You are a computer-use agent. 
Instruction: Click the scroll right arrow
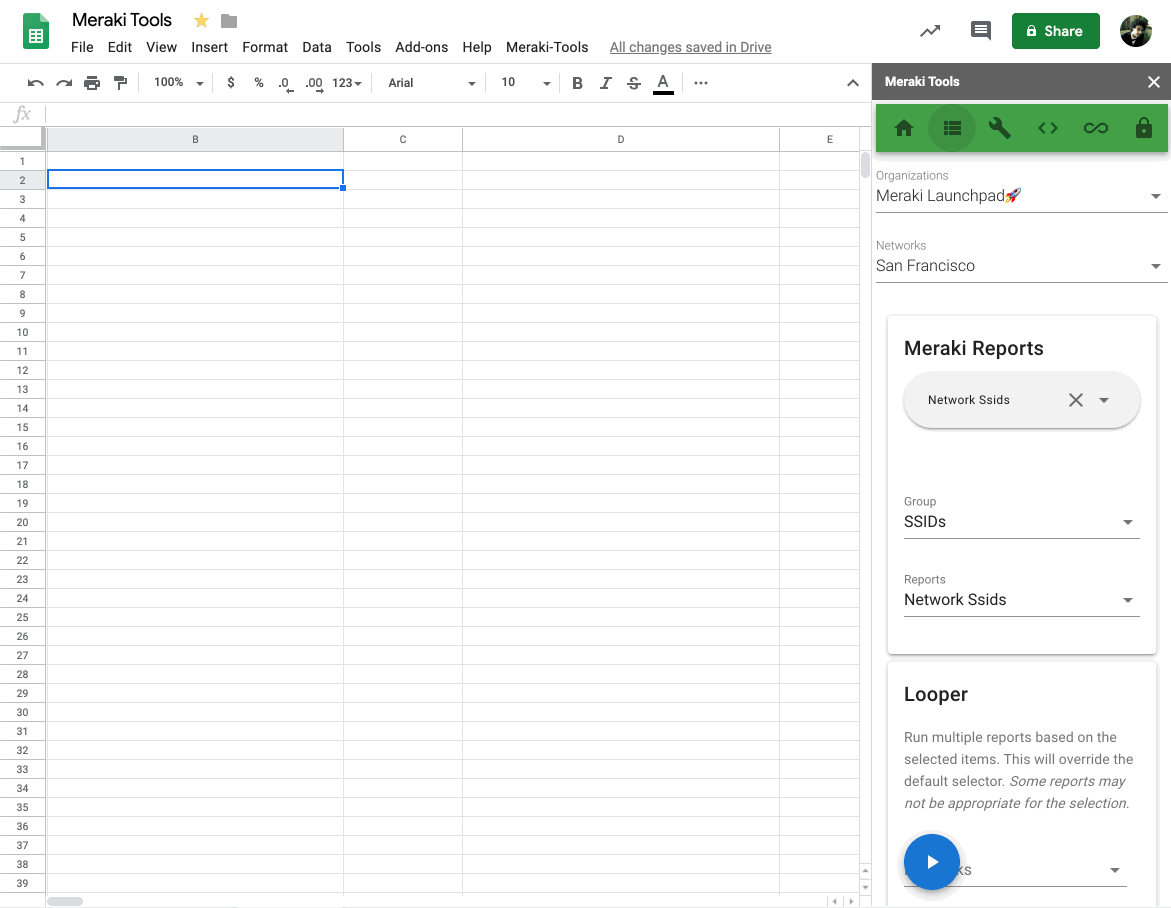[x=851, y=901]
